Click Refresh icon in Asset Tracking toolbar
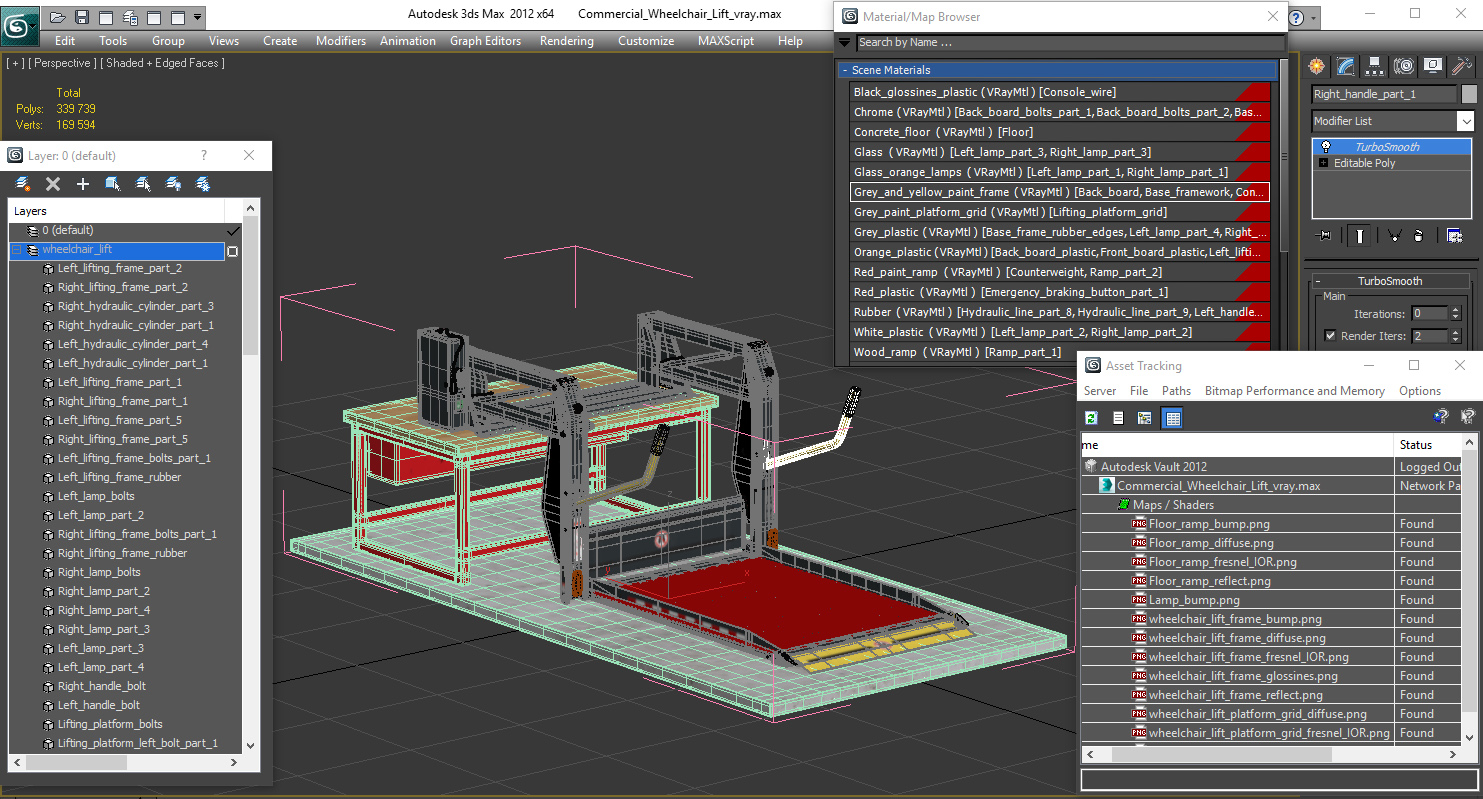 (x=1092, y=418)
